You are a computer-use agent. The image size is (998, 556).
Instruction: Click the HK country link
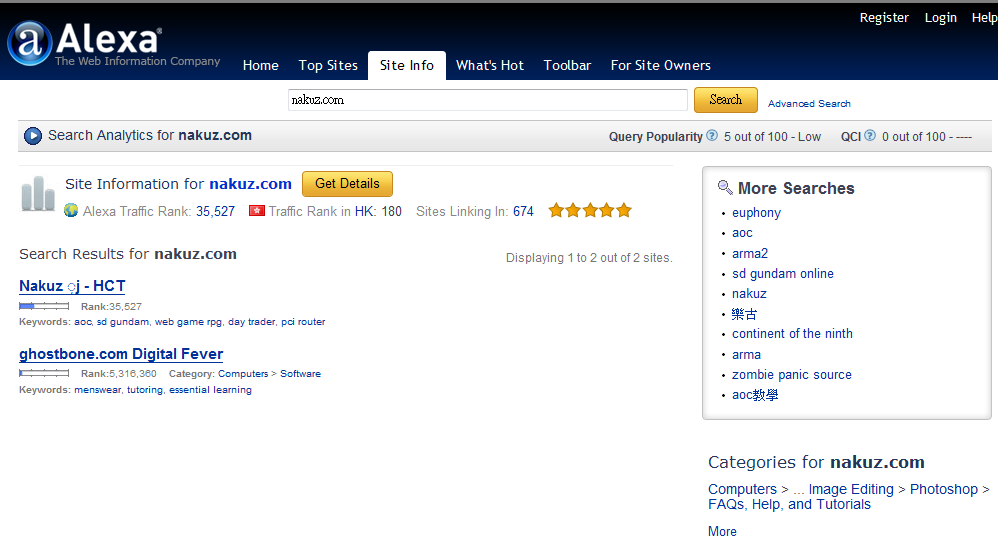point(365,211)
